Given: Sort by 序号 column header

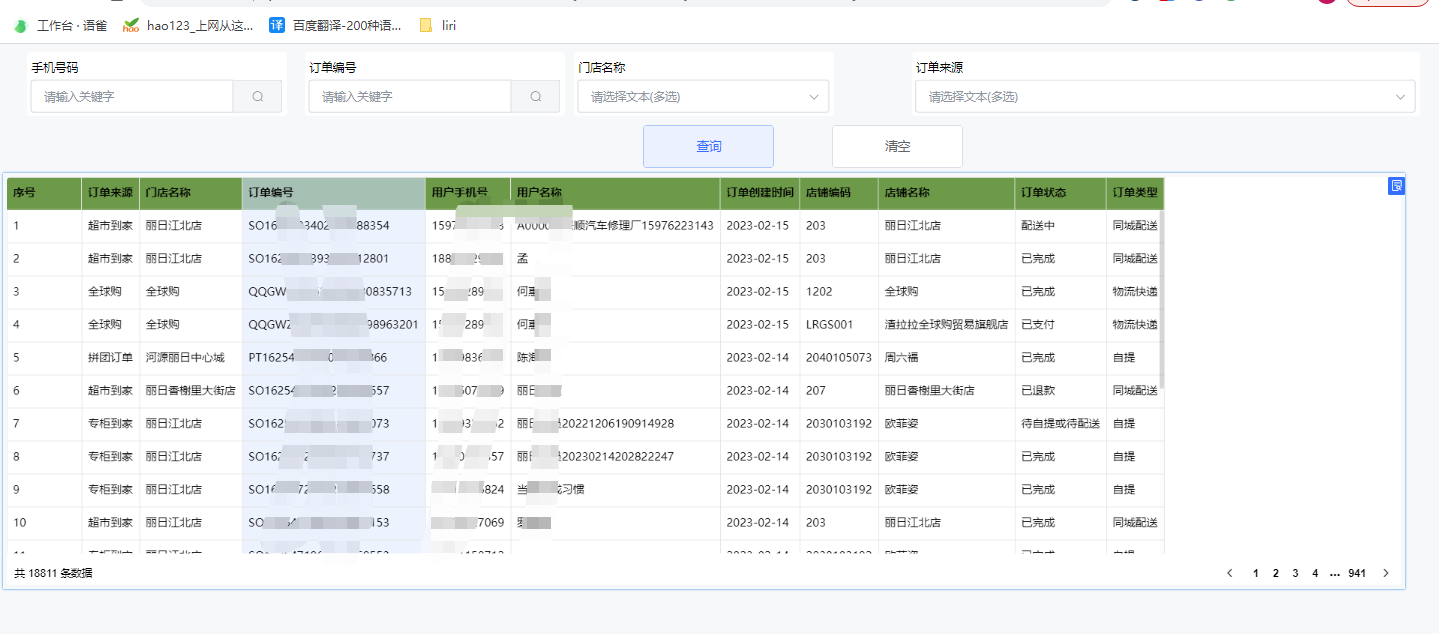Looking at the screenshot, I should tap(44, 193).
